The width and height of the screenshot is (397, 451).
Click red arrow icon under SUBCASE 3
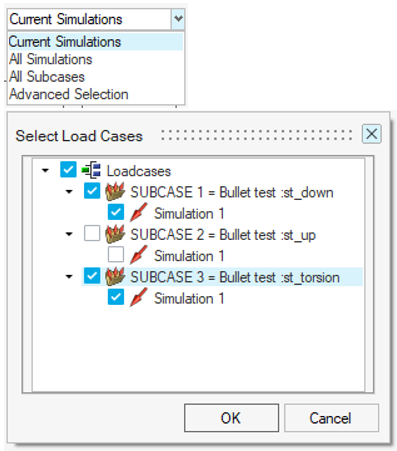click(138, 297)
